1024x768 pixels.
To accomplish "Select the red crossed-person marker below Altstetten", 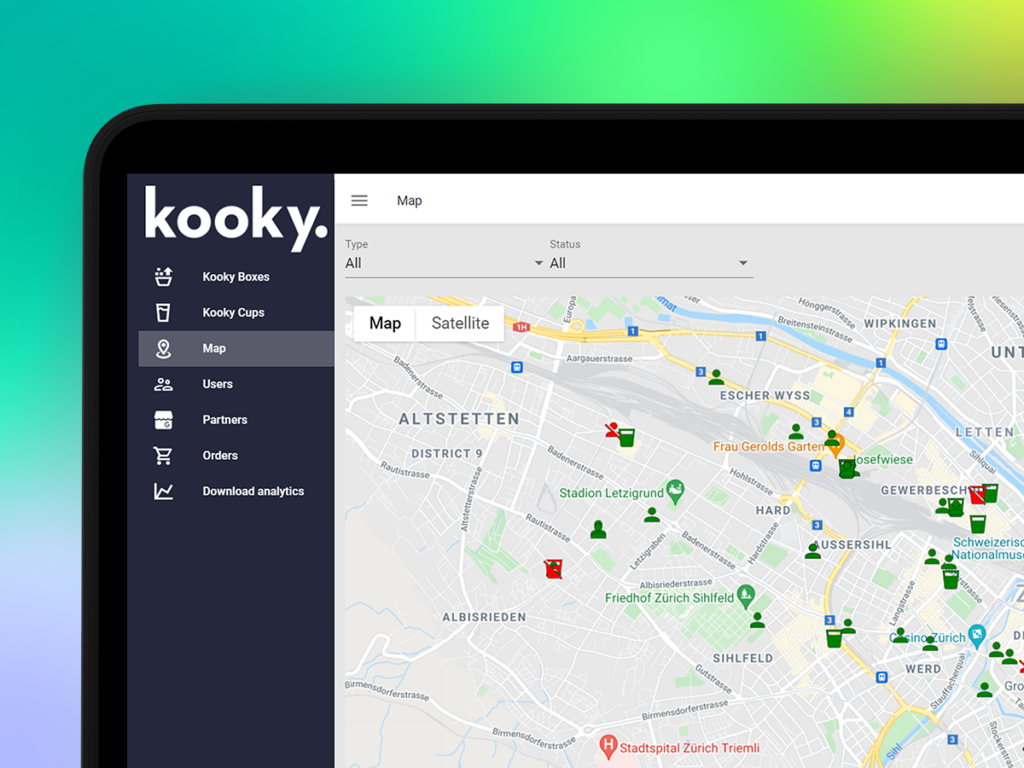I will point(612,430).
